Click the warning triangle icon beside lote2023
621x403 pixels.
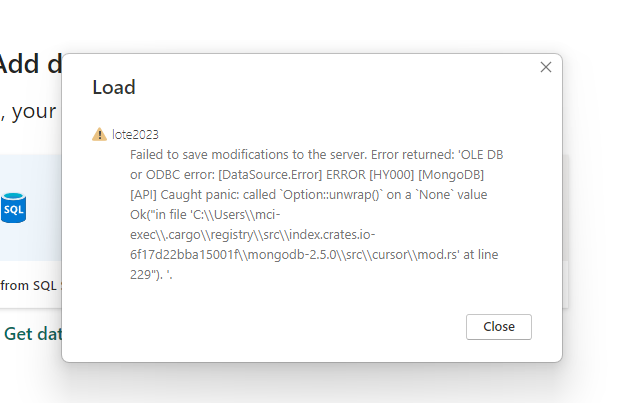coord(99,134)
